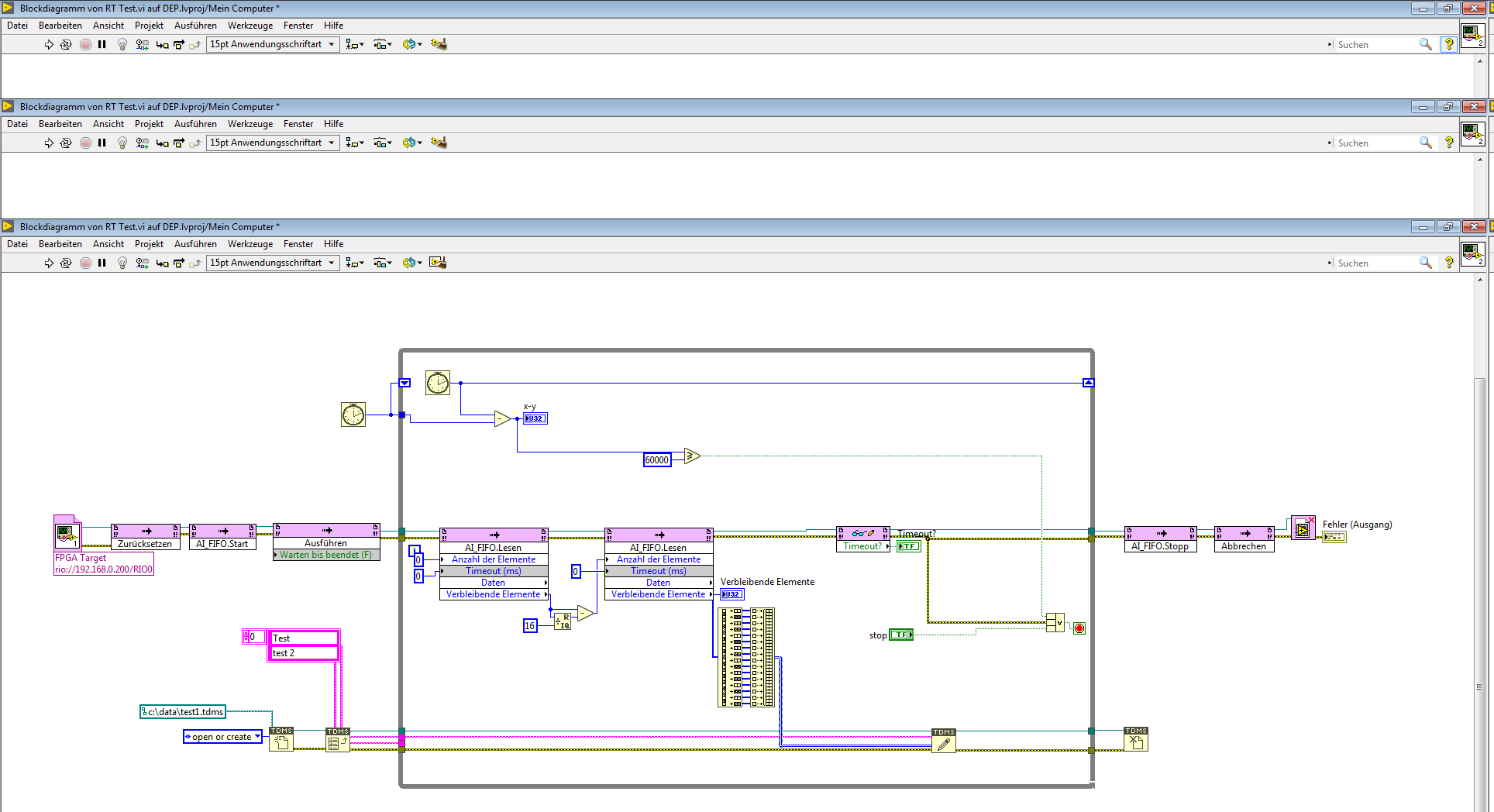Click the red loop stop condition terminal
Viewport: 1494px width, 812px height.
(x=1079, y=628)
